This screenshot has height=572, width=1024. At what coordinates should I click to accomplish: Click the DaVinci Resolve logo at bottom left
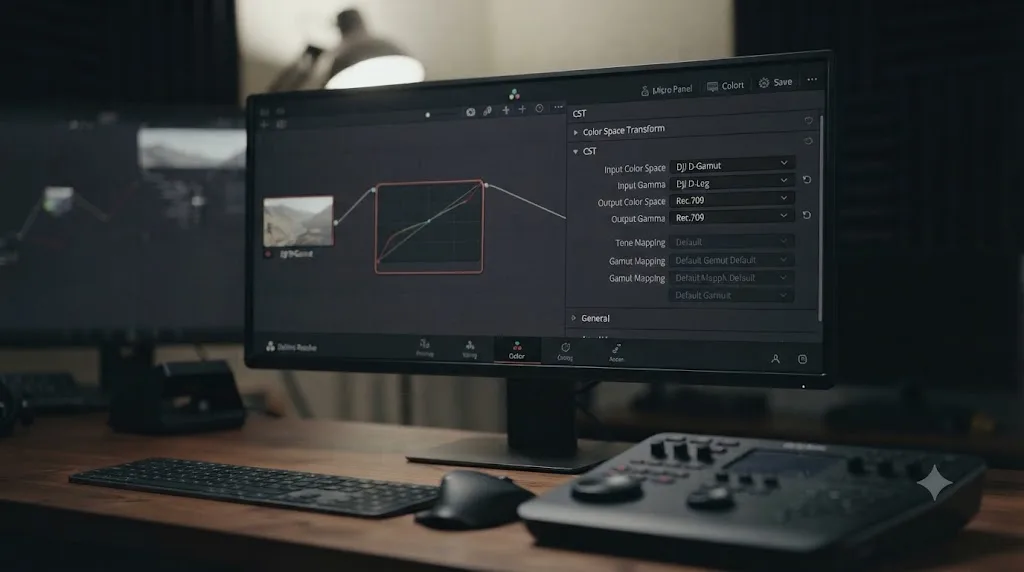coord(291,347)
